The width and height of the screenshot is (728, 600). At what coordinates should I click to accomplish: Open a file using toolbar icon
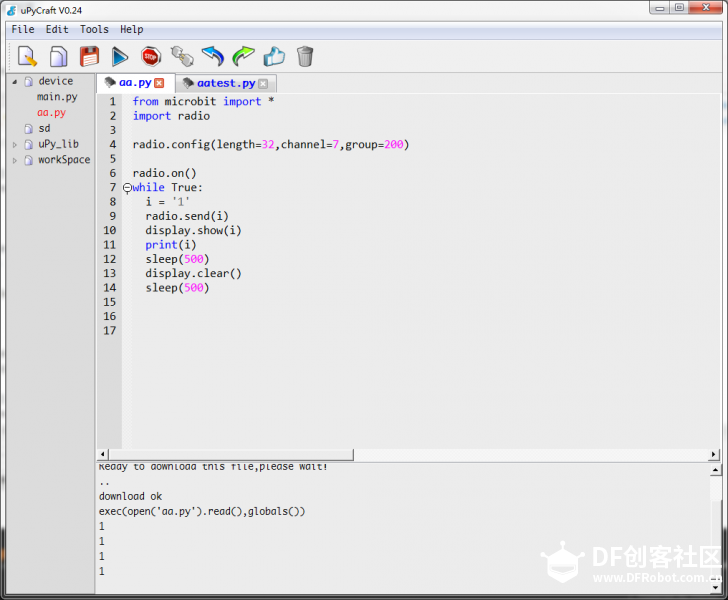pos(58,57)
